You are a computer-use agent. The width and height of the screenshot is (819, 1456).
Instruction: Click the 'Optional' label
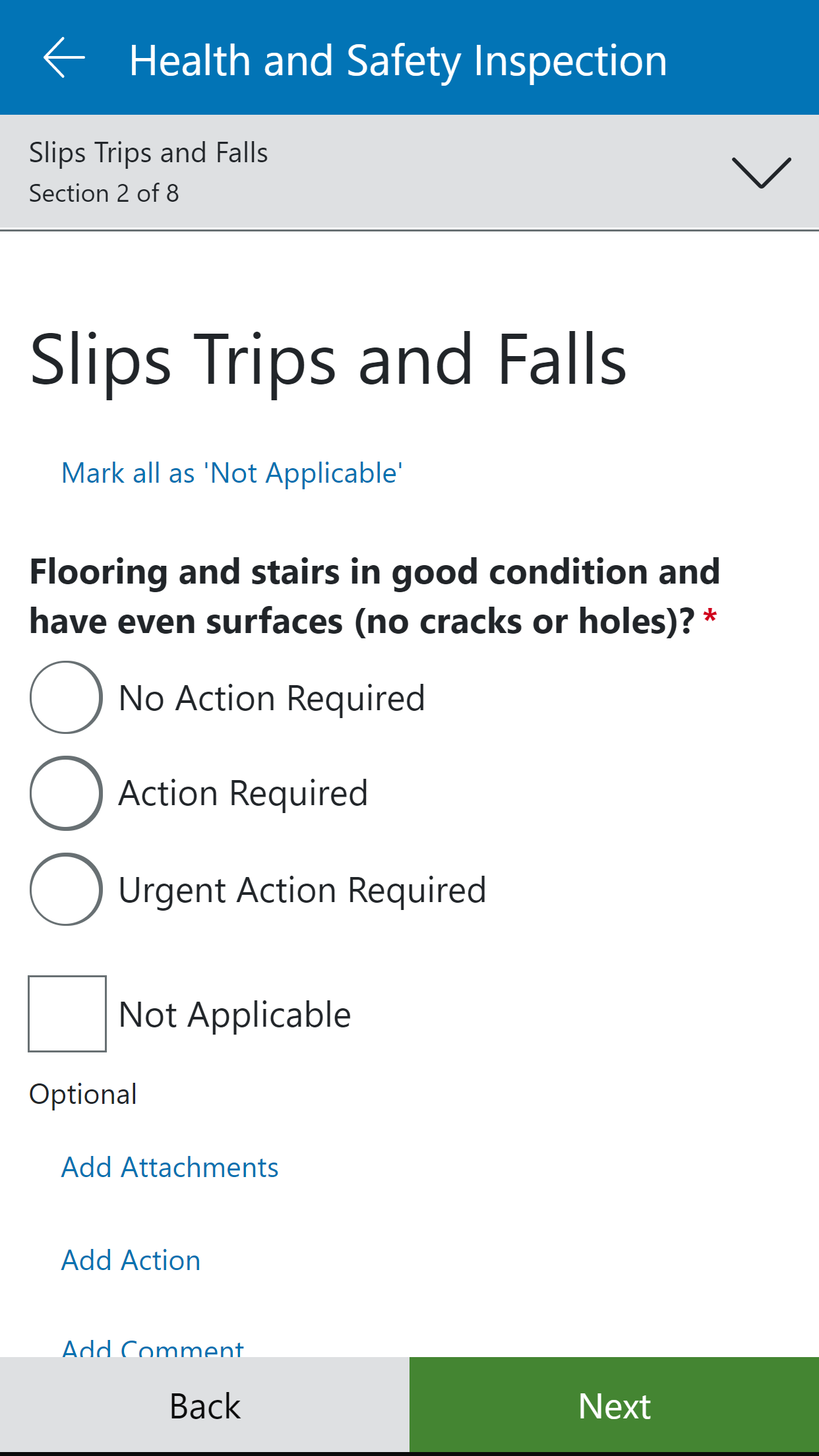83,1093
